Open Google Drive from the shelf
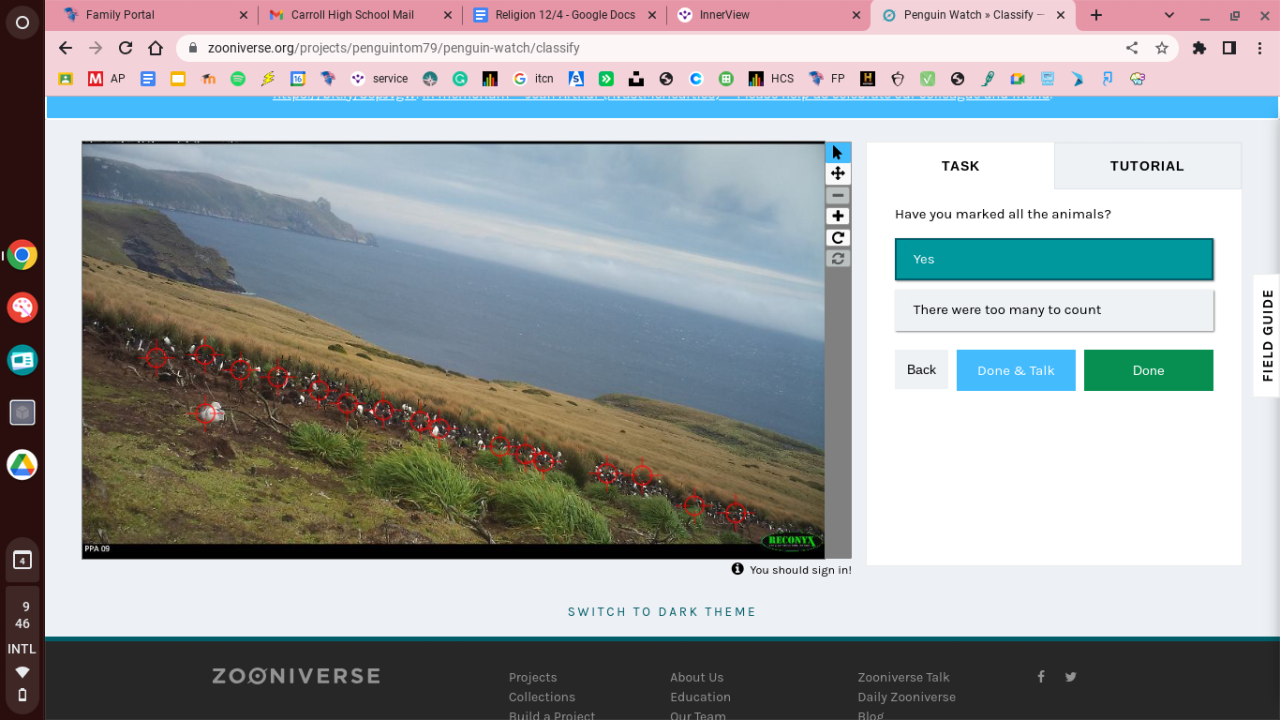The height and width of the screenshot is (720, 1280). click(x=22, y=464)
